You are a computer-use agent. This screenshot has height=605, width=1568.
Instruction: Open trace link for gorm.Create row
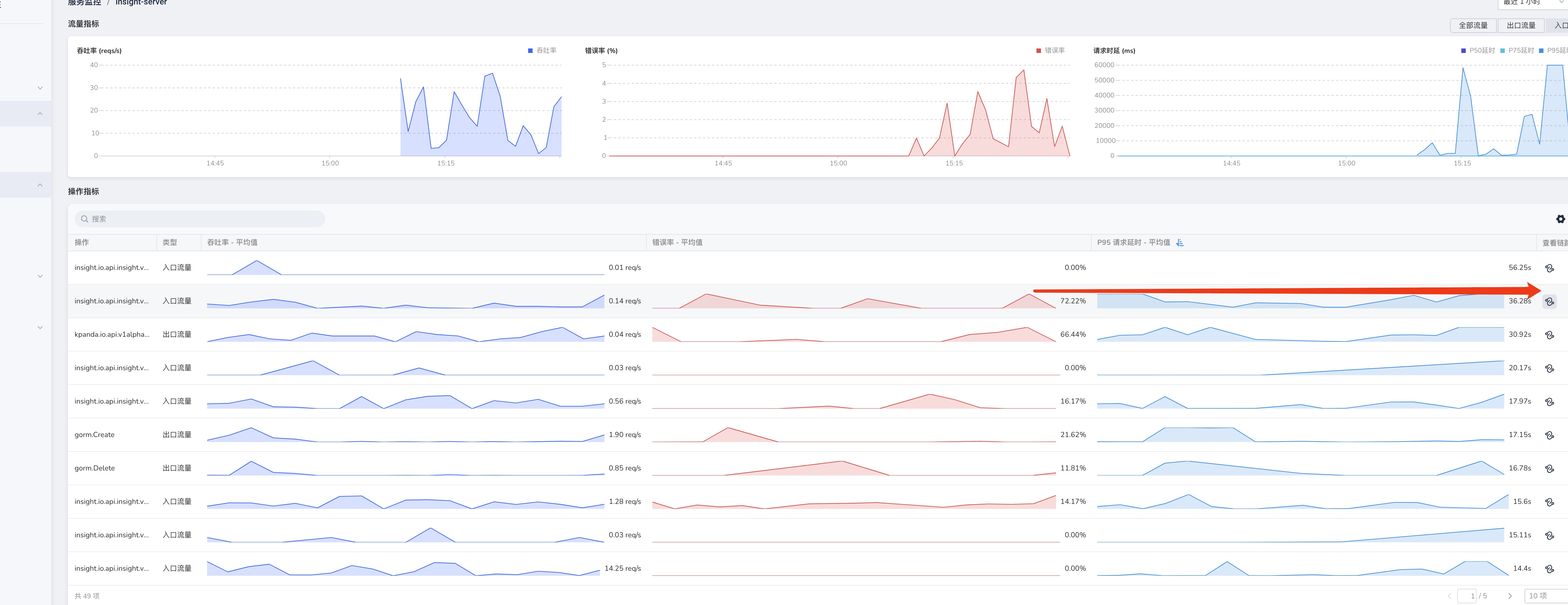pyautogui.click(x=1549, y=435)
